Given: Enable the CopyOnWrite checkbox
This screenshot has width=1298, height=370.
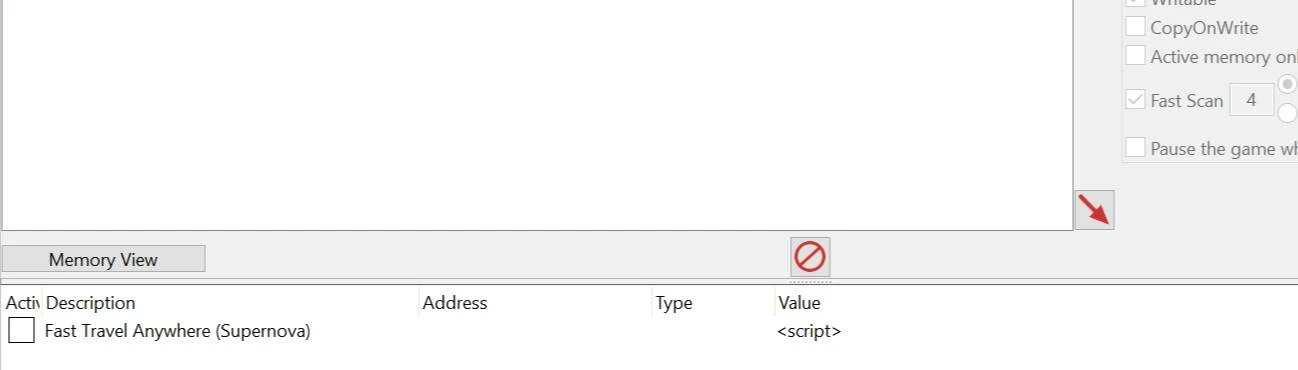Looking at the screenshot, I should [1135, 27].
